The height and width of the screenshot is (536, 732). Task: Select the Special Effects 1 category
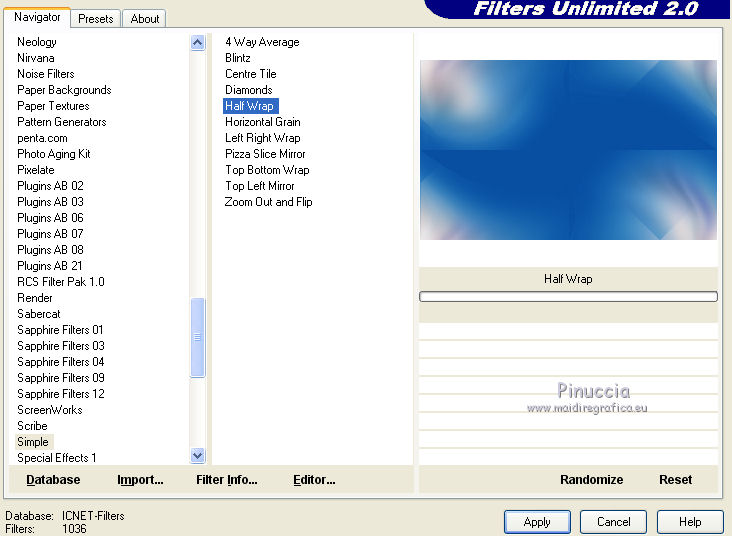(x=56, y=458)
